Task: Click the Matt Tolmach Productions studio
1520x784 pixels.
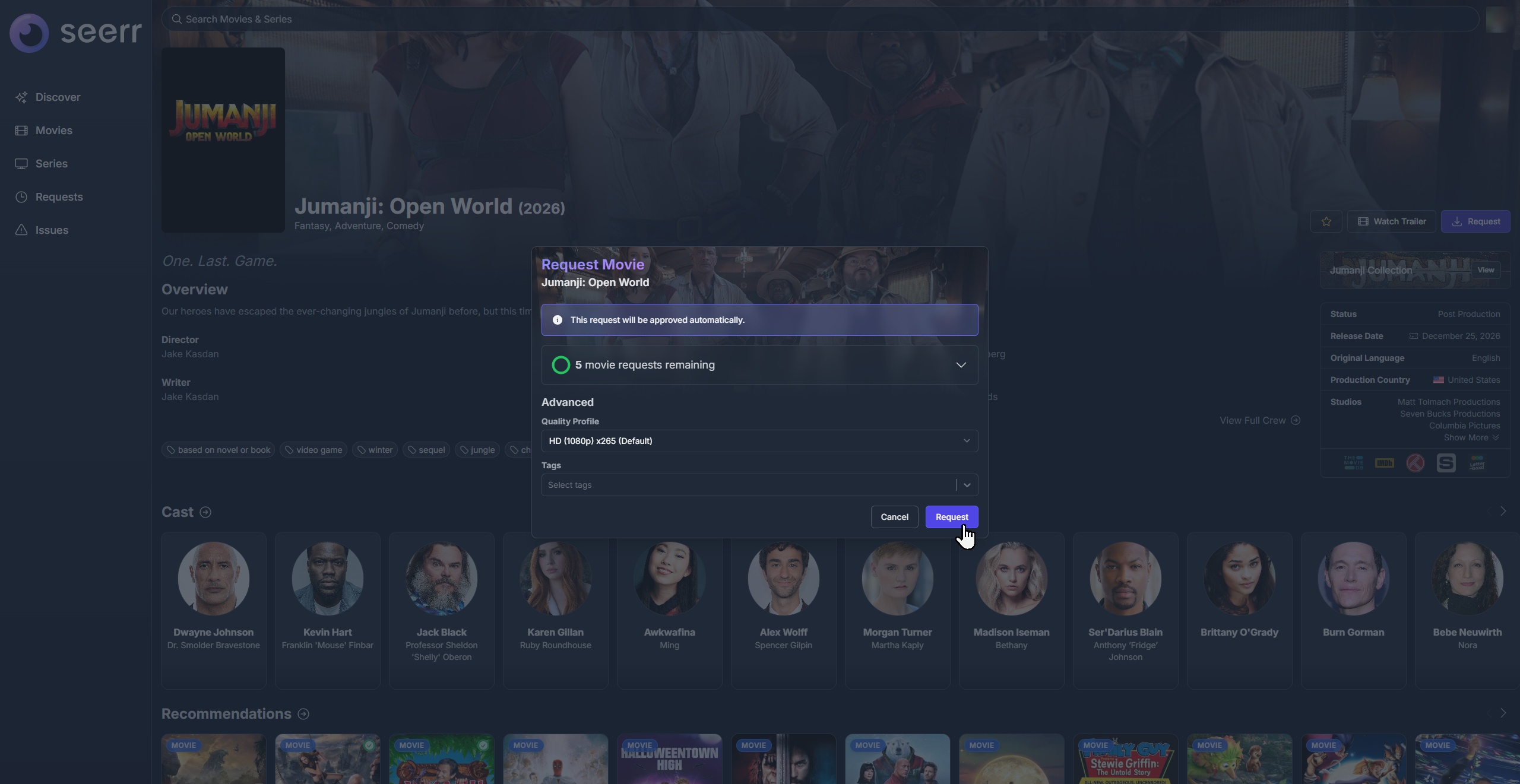Action: (x=1449, y=402)
